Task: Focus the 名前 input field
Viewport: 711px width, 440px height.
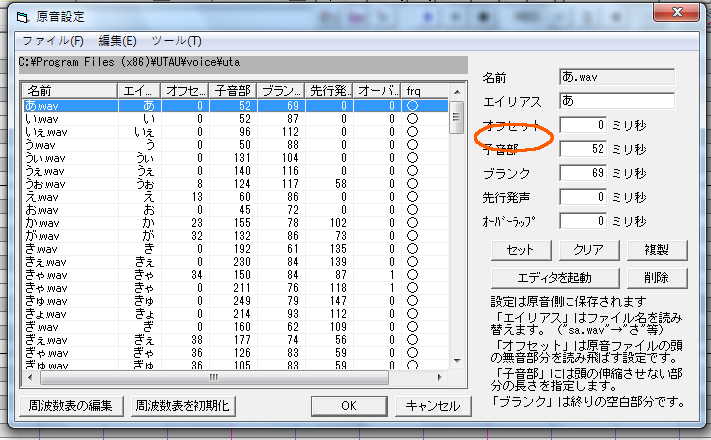Action: (x=617, y=77)
